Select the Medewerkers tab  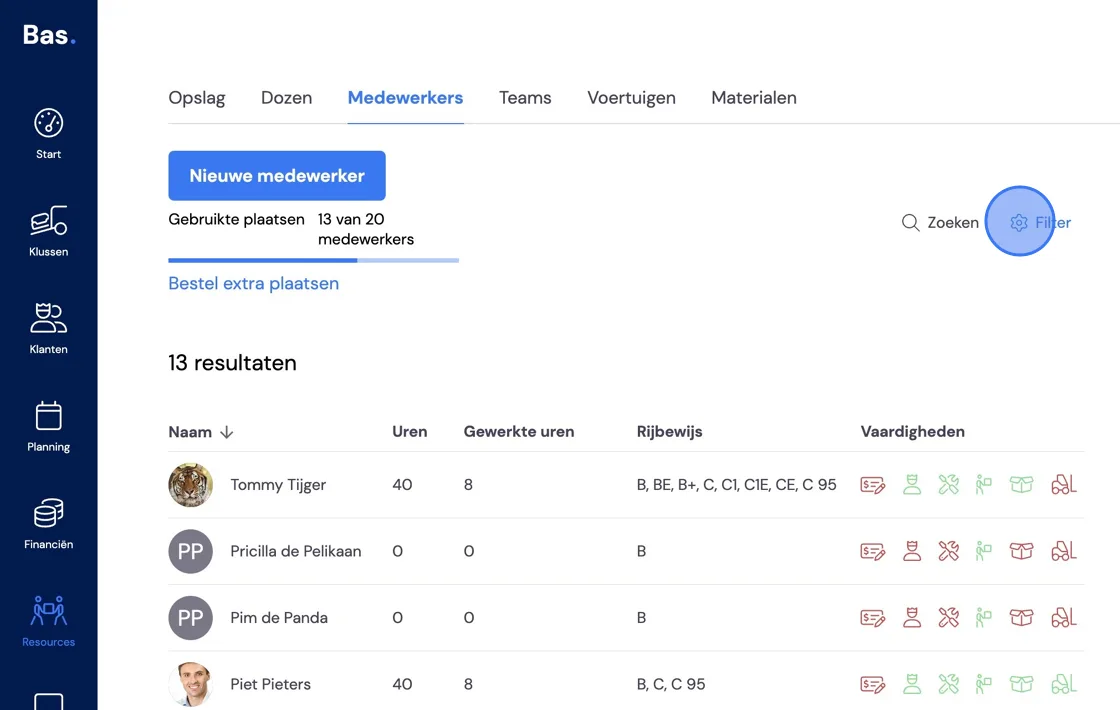[x=405, y=98]
